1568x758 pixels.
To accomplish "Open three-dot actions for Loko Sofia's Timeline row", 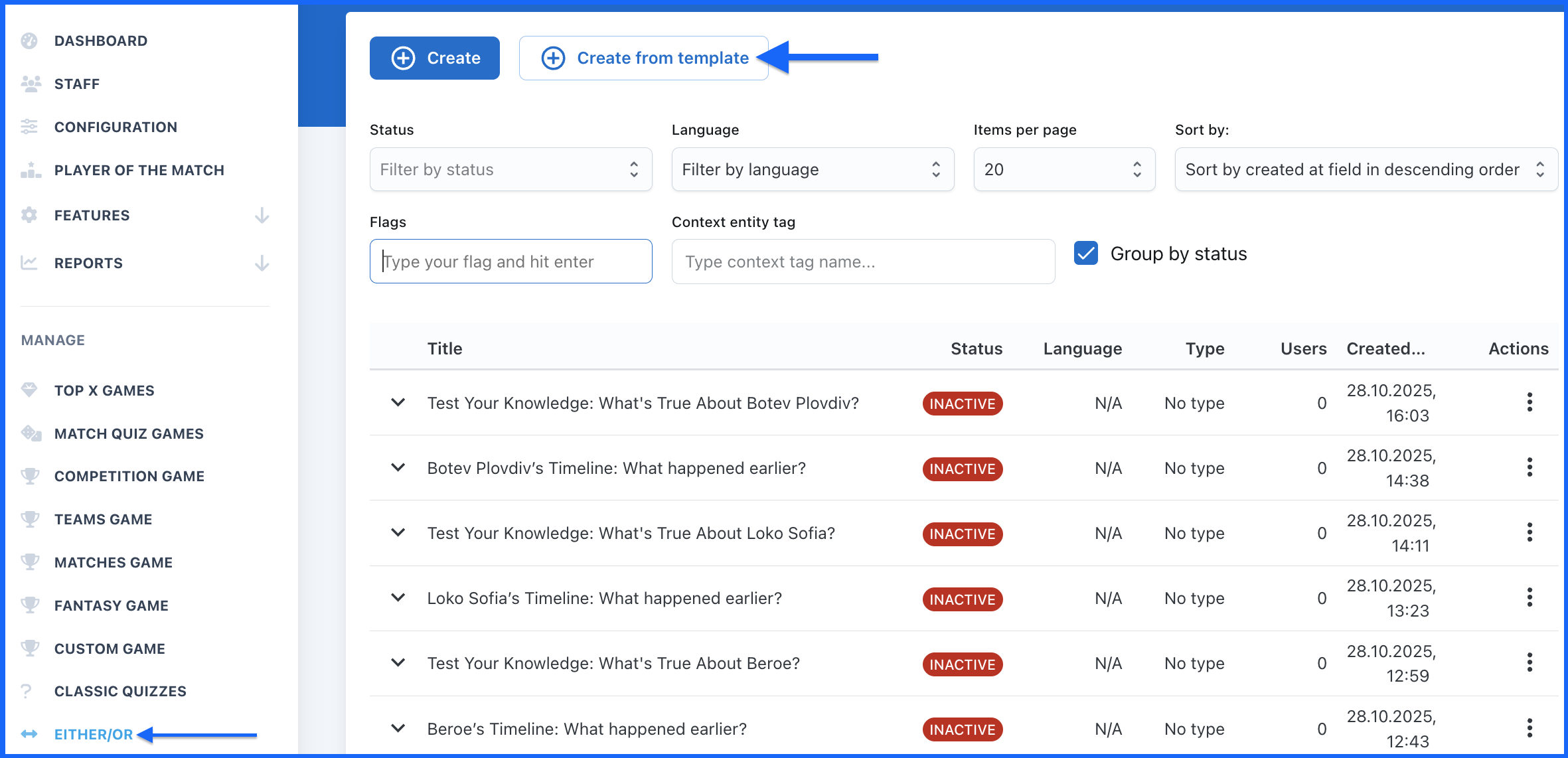I will tap(1529, 598).
